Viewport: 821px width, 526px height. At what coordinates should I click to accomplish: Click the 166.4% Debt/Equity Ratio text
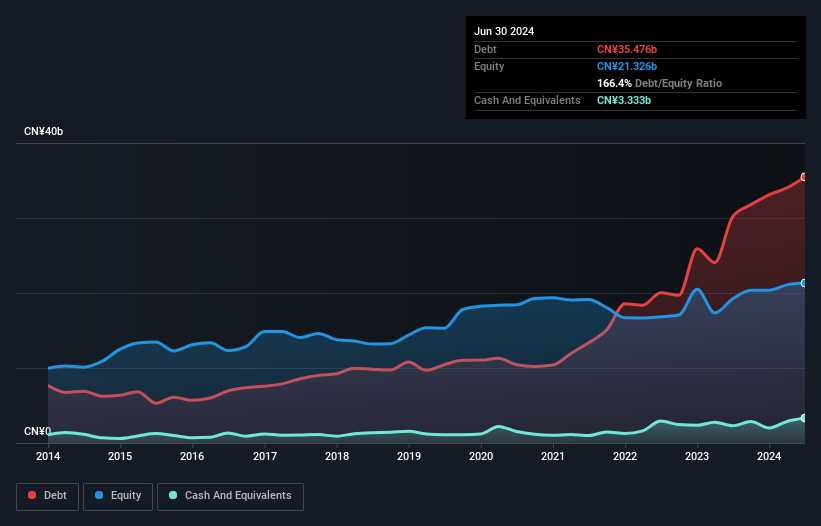coord(659,83)
